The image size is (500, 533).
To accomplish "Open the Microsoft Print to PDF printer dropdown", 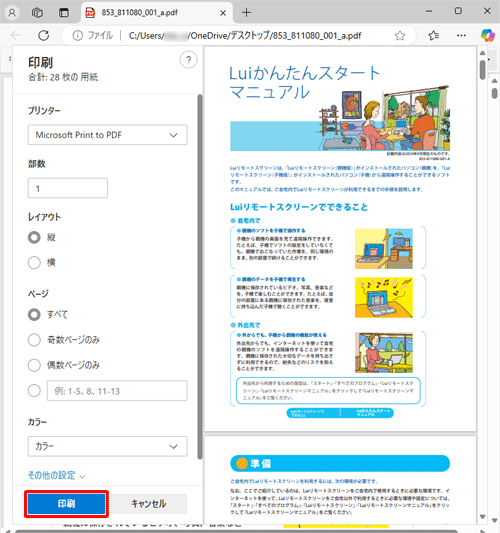I will point(107,135).
